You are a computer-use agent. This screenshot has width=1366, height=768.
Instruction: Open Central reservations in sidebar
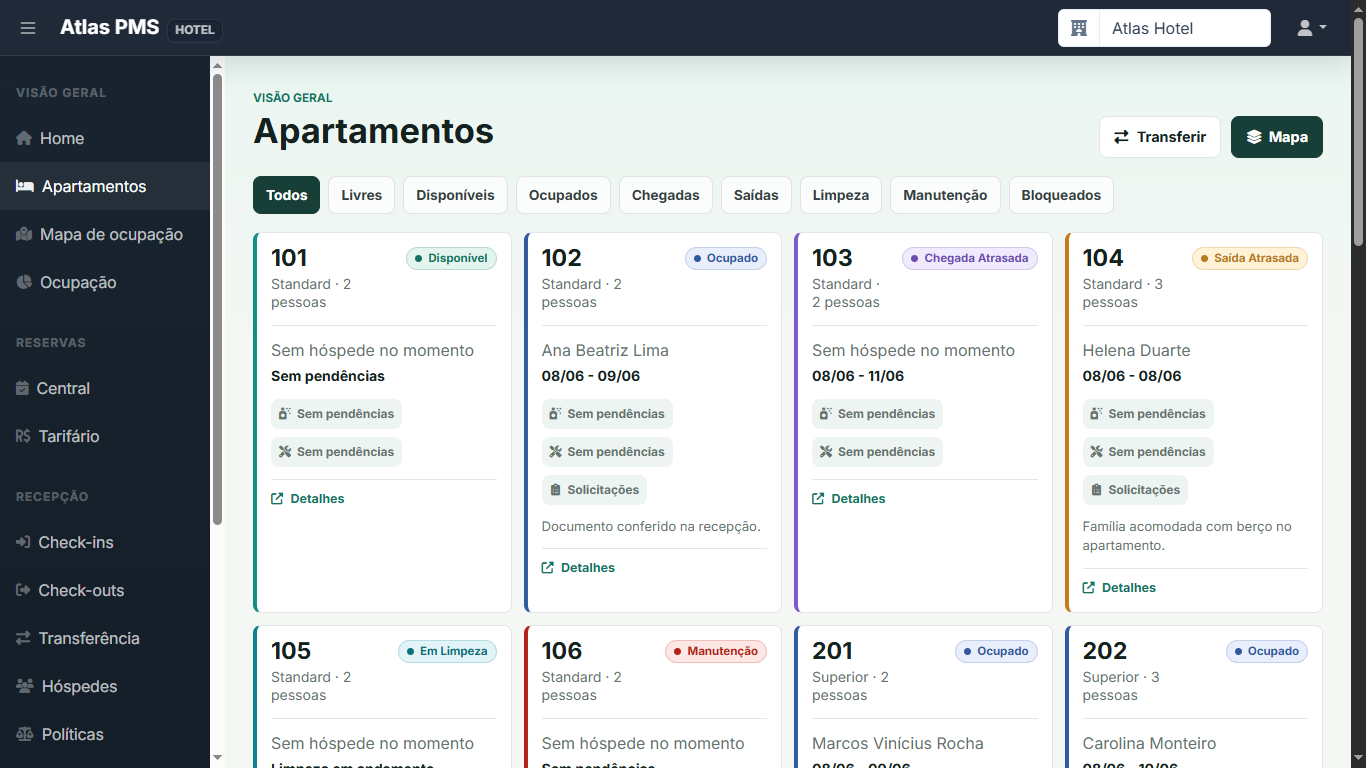click(105, 388)
